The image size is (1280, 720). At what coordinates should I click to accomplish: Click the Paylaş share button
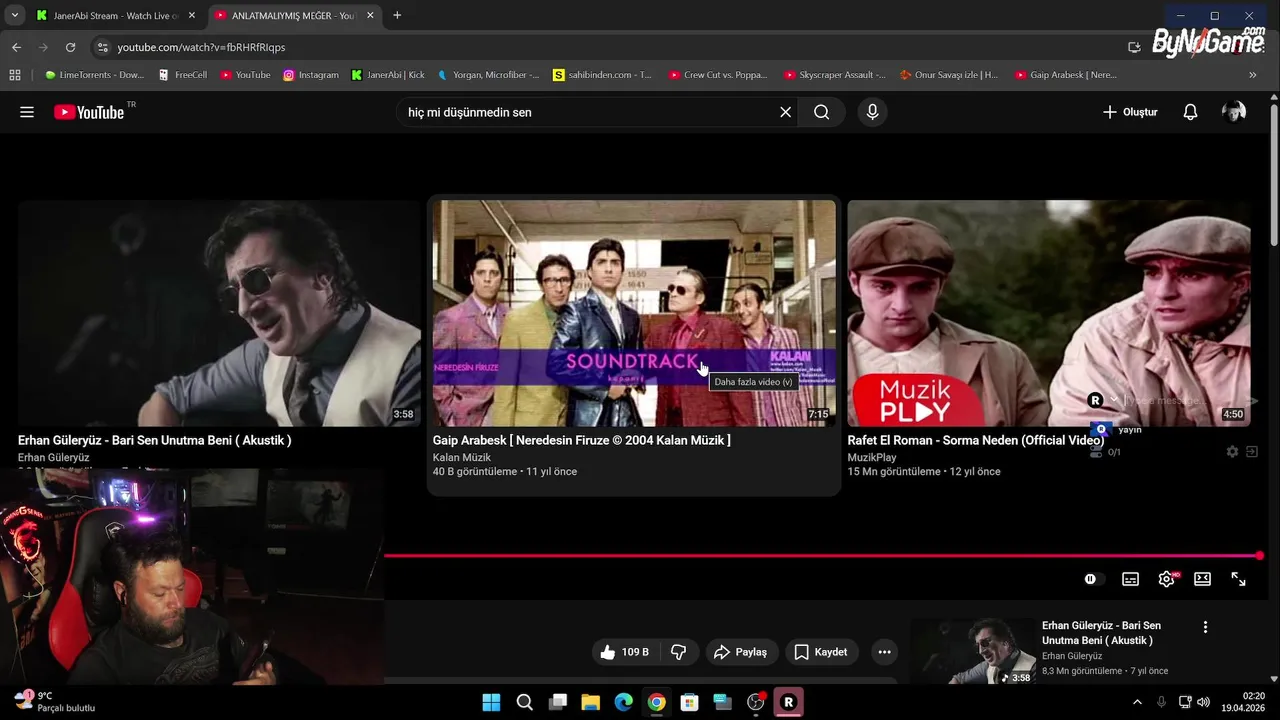tap(742, 652)
